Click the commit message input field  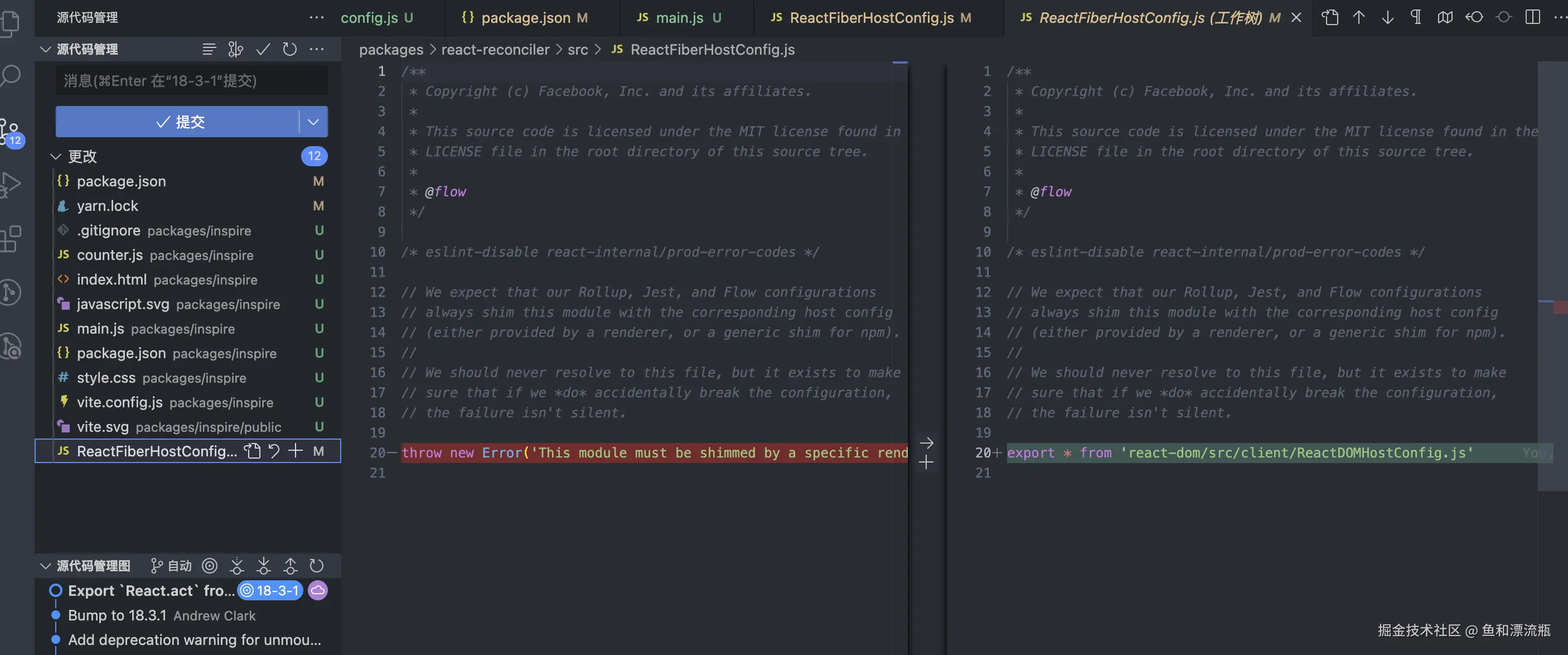coord(191,81)
